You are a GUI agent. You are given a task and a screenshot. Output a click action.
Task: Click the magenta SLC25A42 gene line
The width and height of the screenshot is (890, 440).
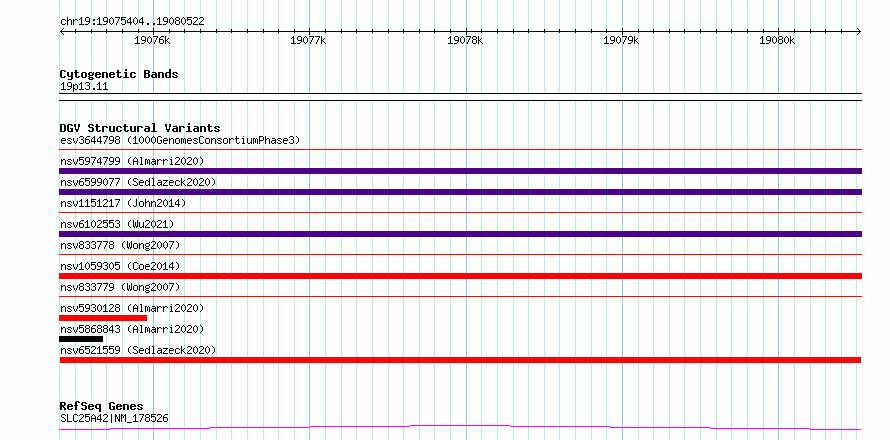point(460,428)
